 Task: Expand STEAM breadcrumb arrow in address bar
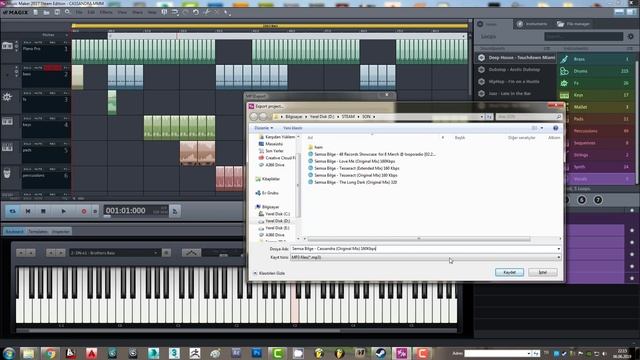(358, 117)
